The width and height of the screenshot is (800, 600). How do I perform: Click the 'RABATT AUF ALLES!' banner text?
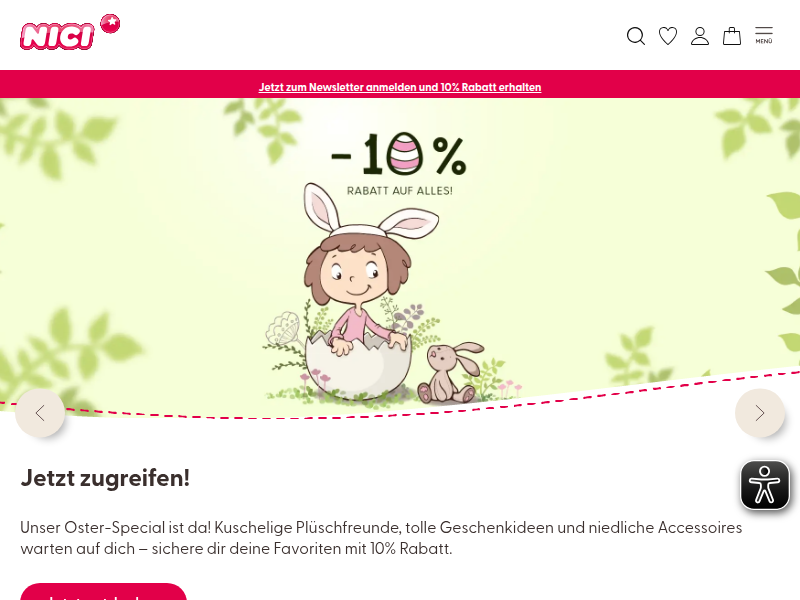click(399, 191)
